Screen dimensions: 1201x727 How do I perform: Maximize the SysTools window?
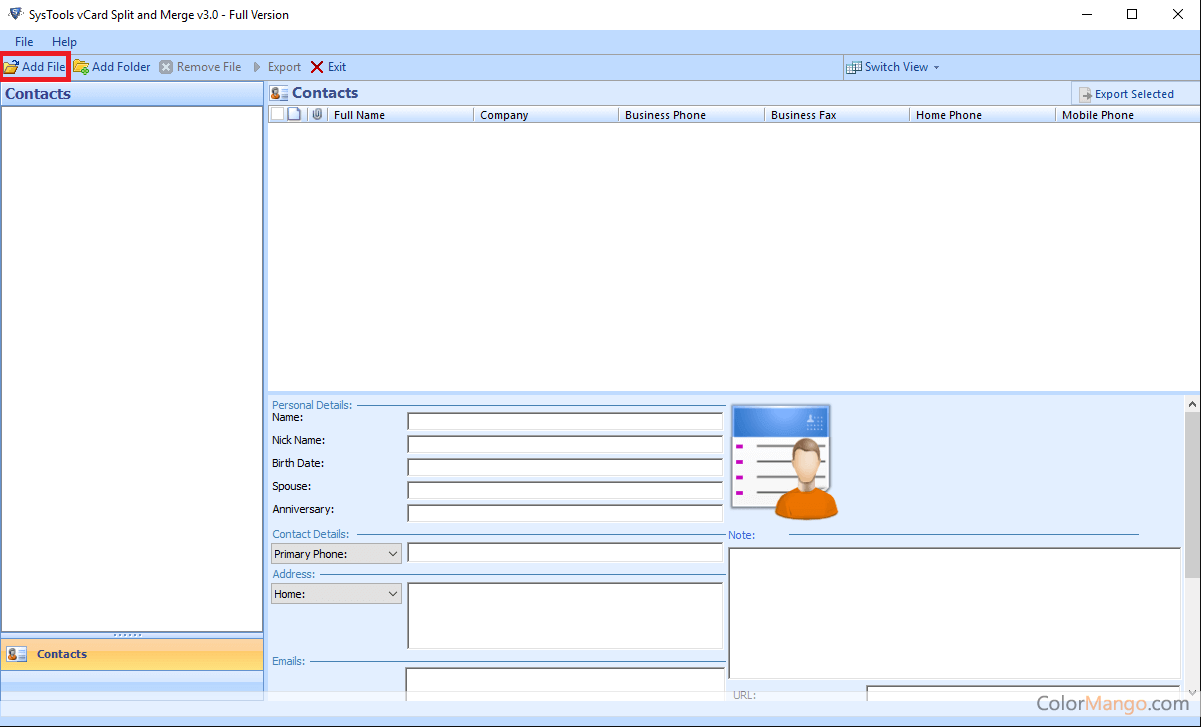(x=1132, y=14)
